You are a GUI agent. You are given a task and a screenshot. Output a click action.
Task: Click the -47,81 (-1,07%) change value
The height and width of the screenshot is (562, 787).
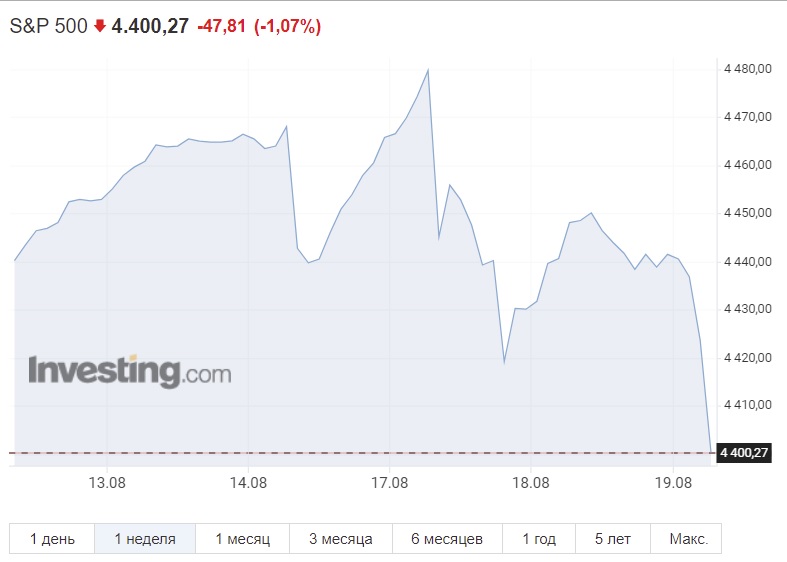click(x=259, y=26)
